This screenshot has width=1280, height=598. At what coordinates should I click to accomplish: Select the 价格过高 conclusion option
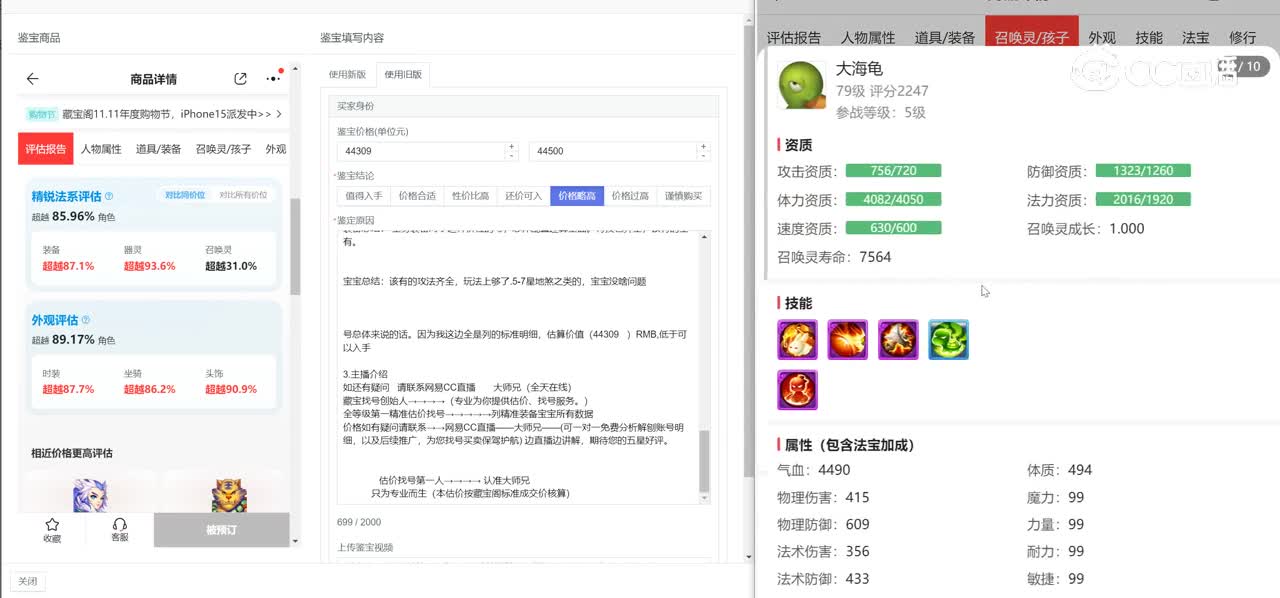pyautogui.click(x=630, y=196)
